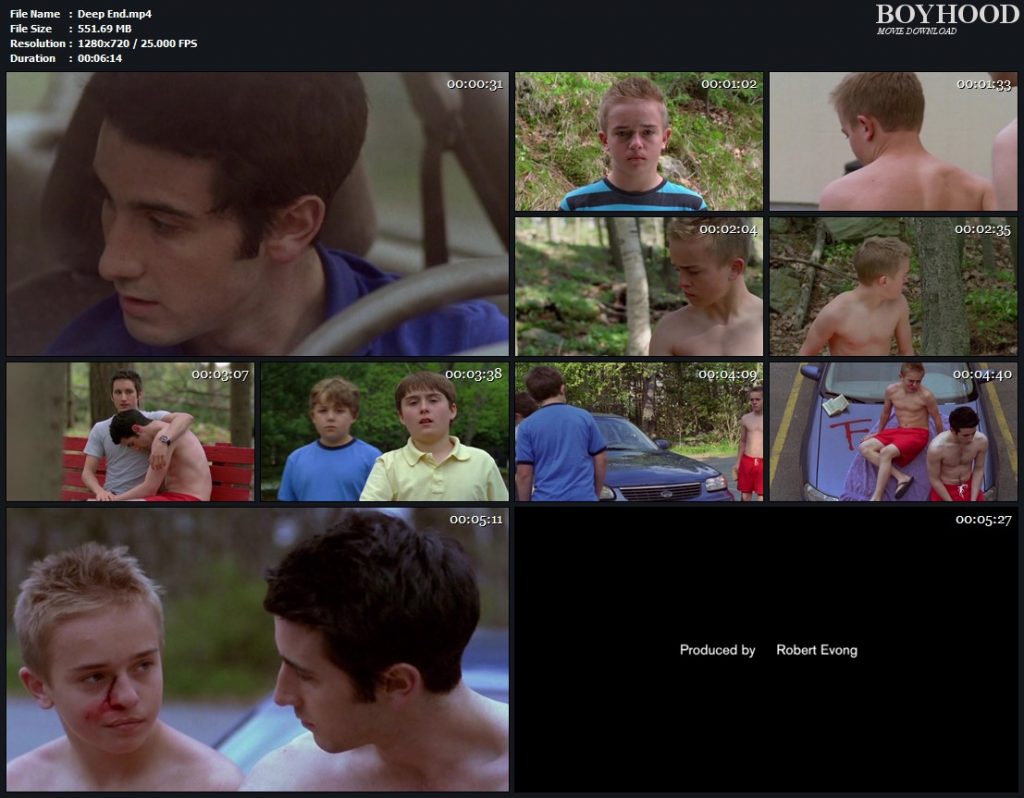Image resolution: width=1024 pixels, height=798 pixels.
Task: Click the BOYHOOD logo
Action: 944,14
